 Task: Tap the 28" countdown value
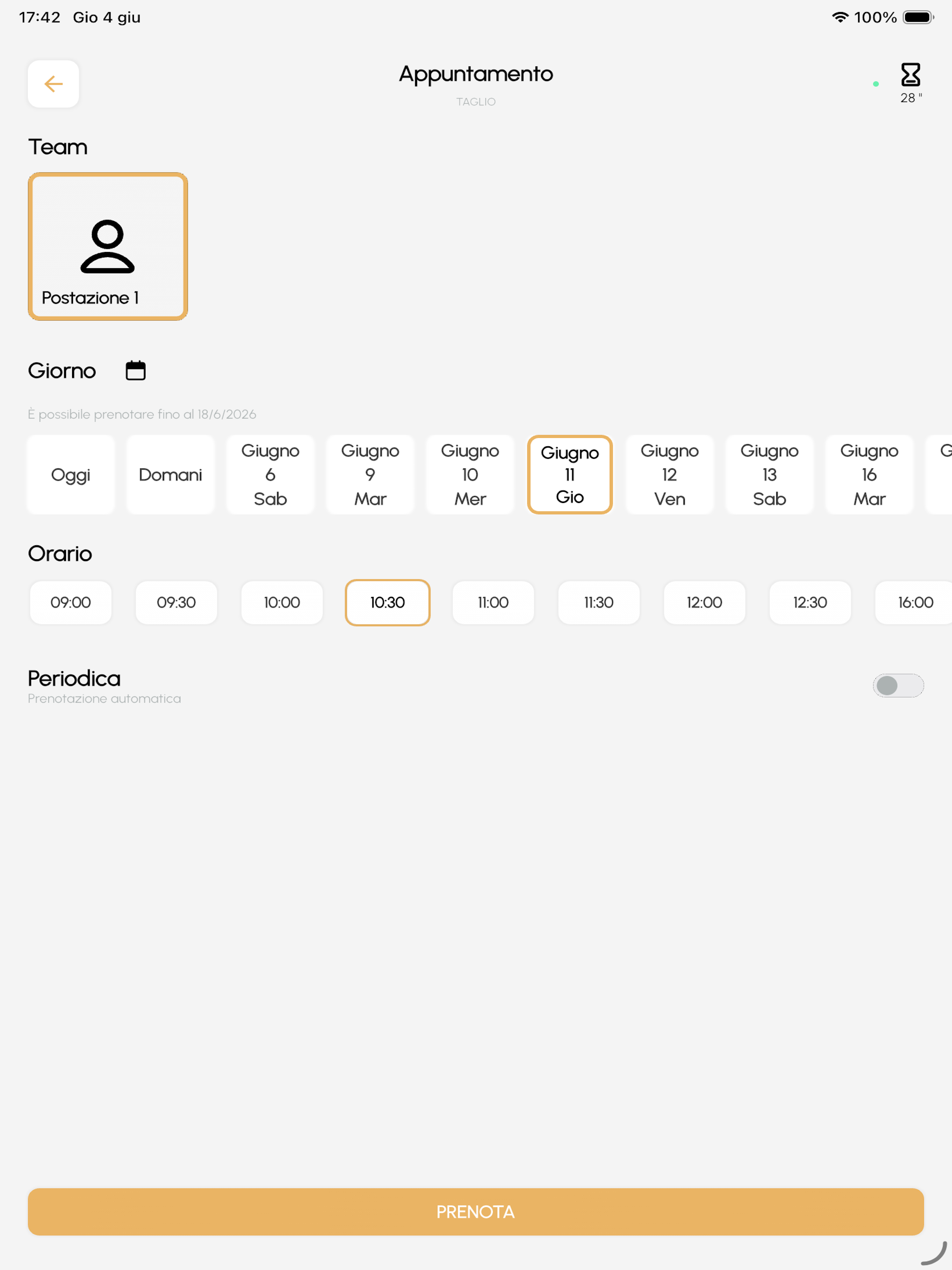pyautogui.click(x=911, y=98)
